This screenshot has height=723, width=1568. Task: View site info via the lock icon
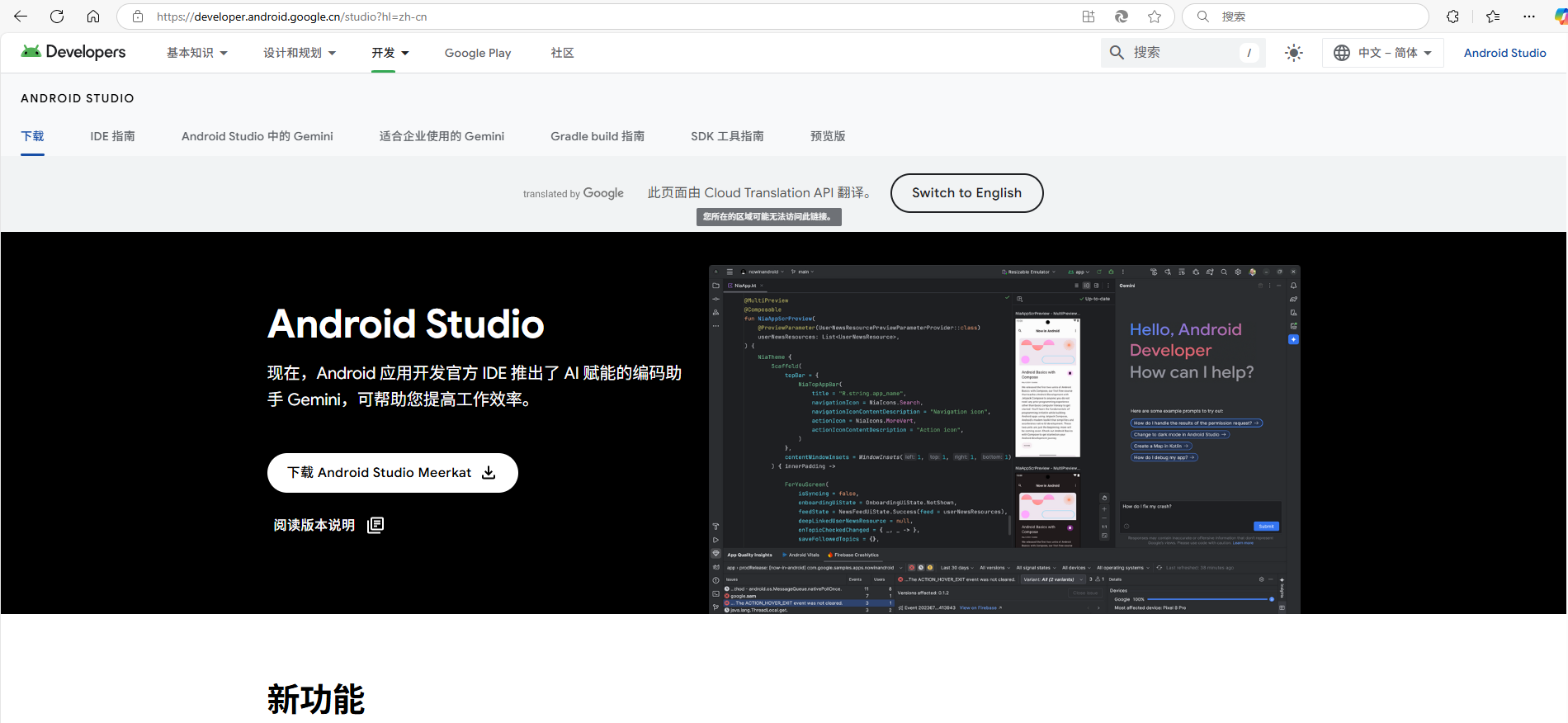coord(138,17)
